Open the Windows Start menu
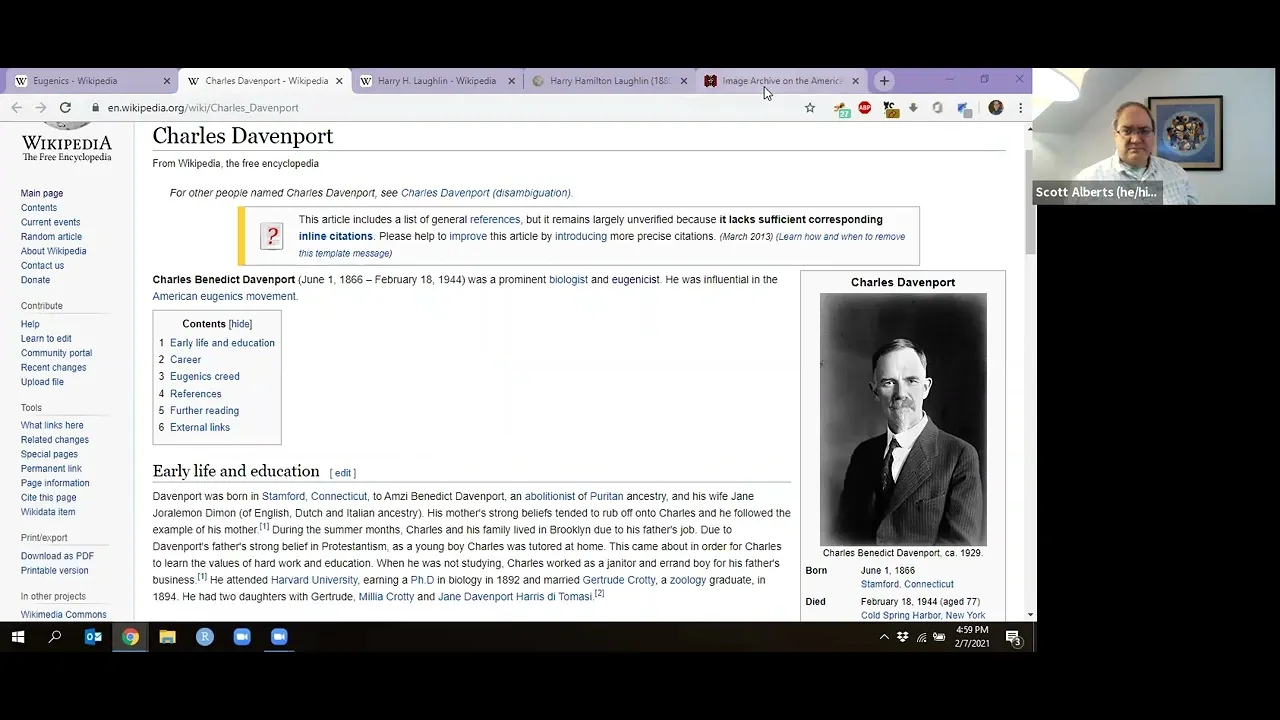The image size is (1280, 720). tap(18, 637)
